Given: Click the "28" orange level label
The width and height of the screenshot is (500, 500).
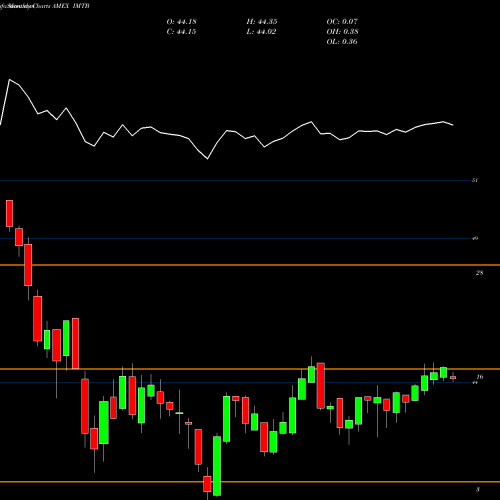Looking at the screenshot, I should 479,273.
